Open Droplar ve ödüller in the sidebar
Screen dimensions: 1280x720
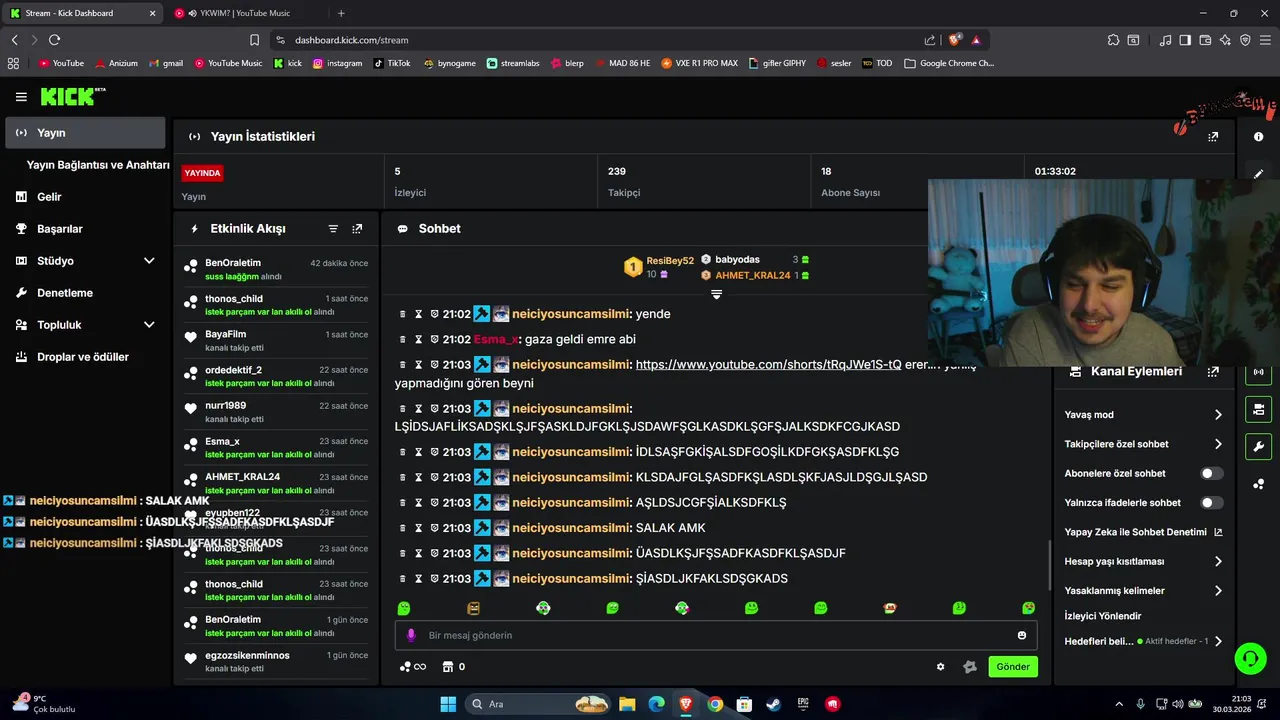[85, 357]
